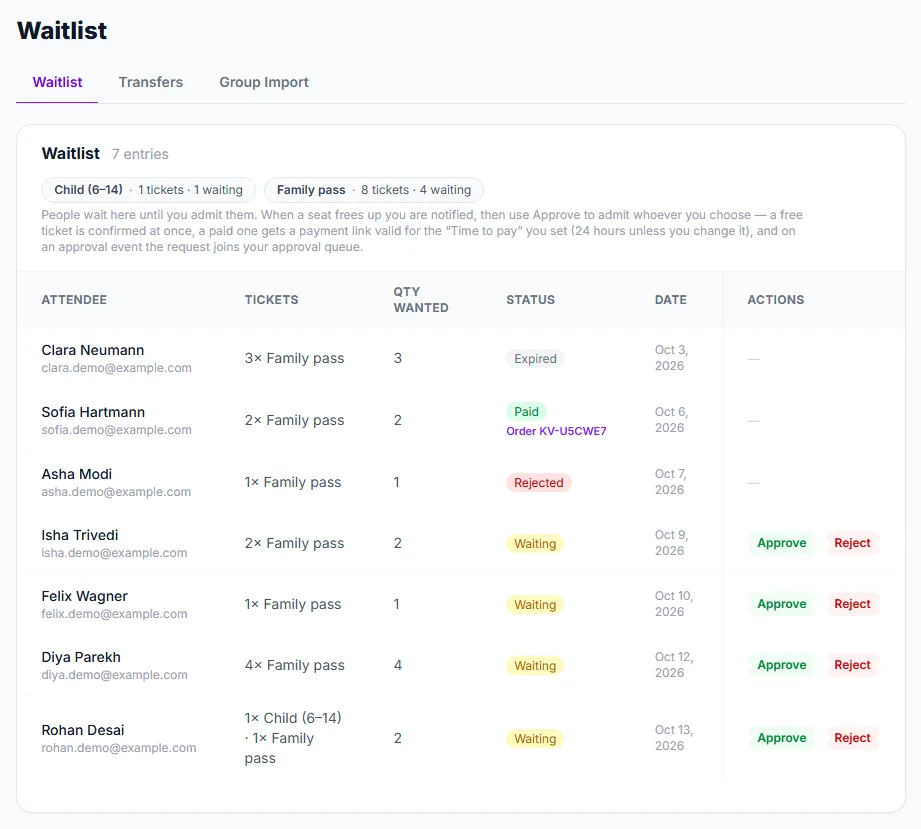
Task: Click the Status column header
Action: [x=530, y=300]
